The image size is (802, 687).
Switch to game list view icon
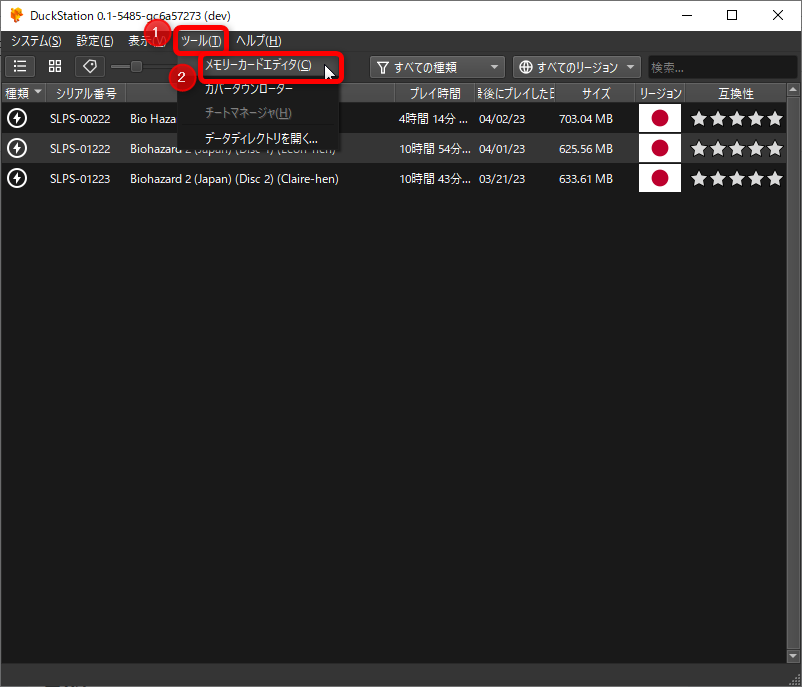coord(20,67)
